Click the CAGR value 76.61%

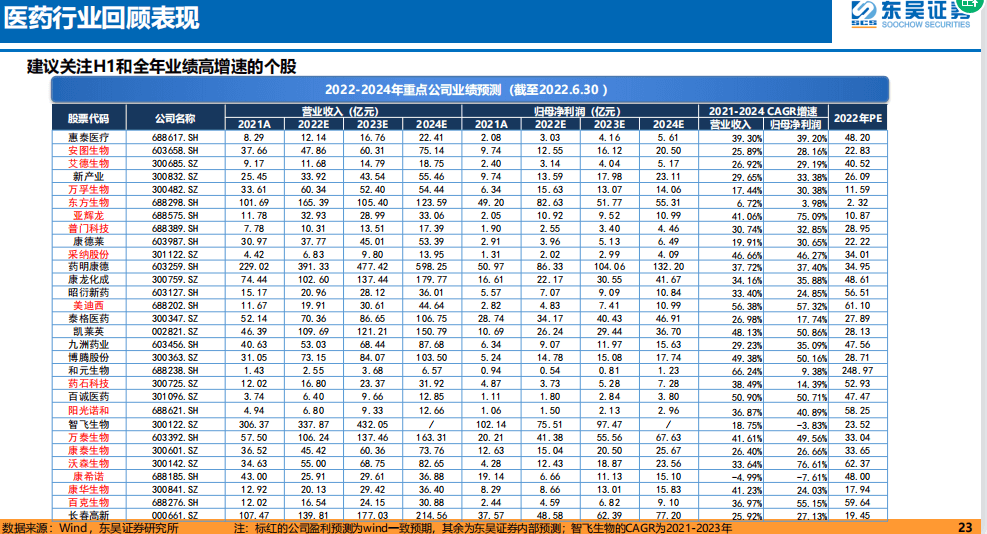tap(811, 464)
